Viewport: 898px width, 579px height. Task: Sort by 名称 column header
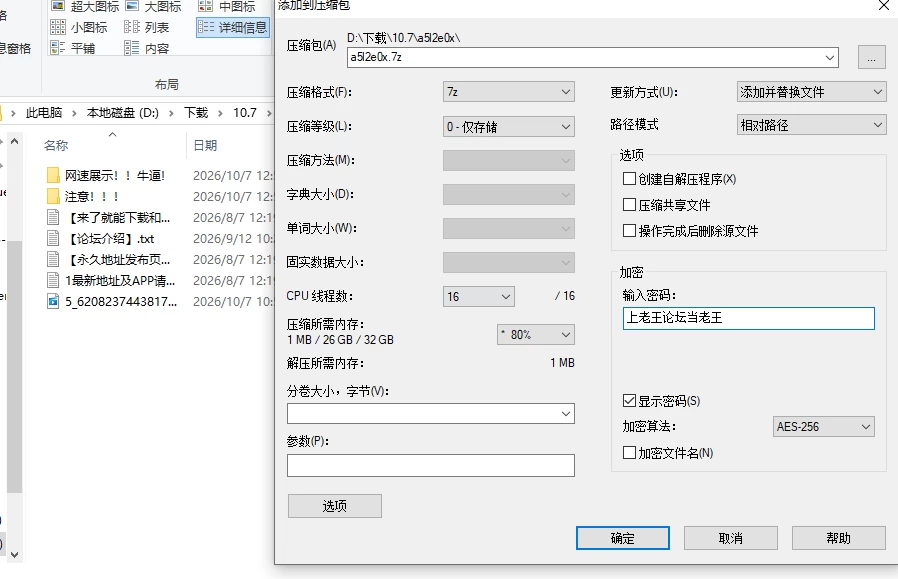pyautogui.click(x=56, y=145)
